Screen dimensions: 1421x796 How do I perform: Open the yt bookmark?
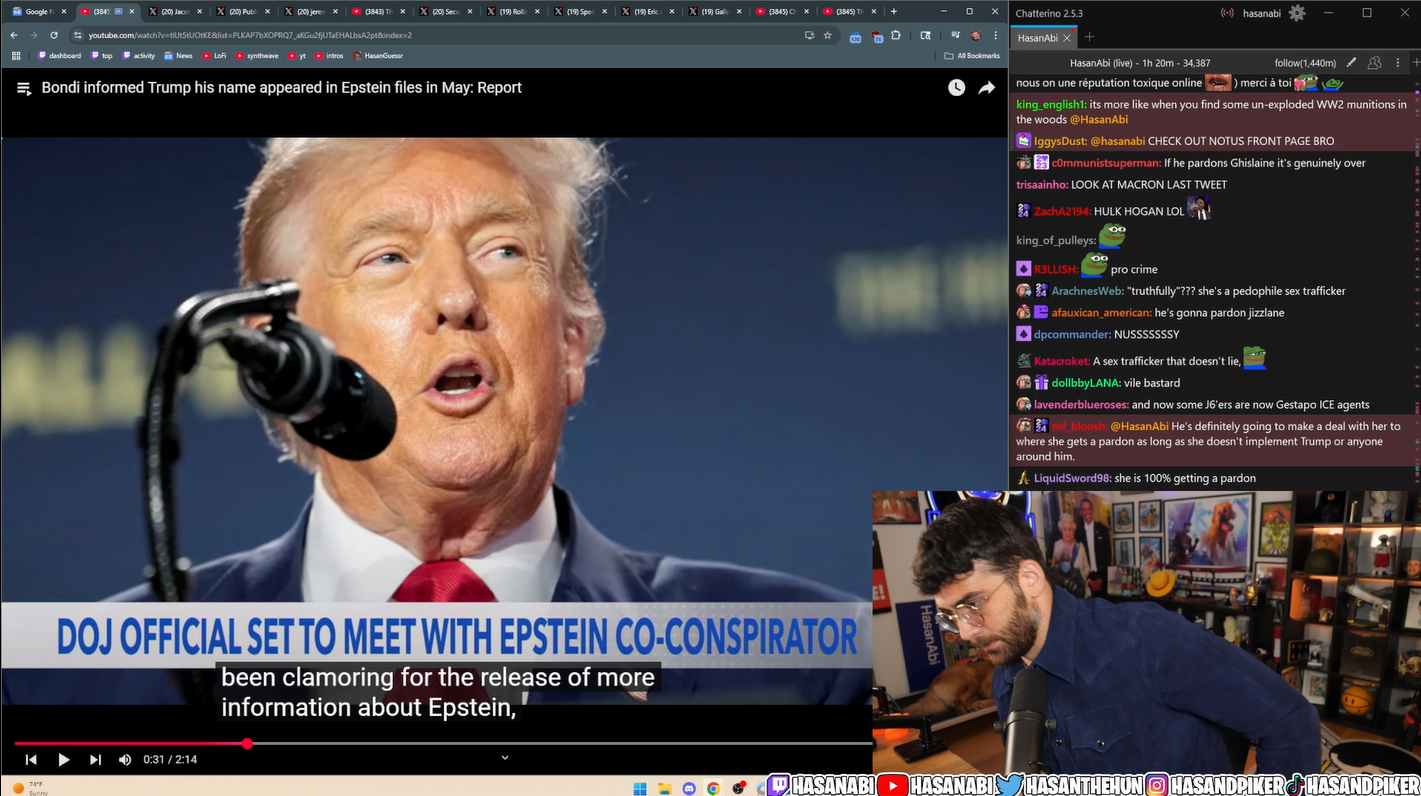pos(297,56)
